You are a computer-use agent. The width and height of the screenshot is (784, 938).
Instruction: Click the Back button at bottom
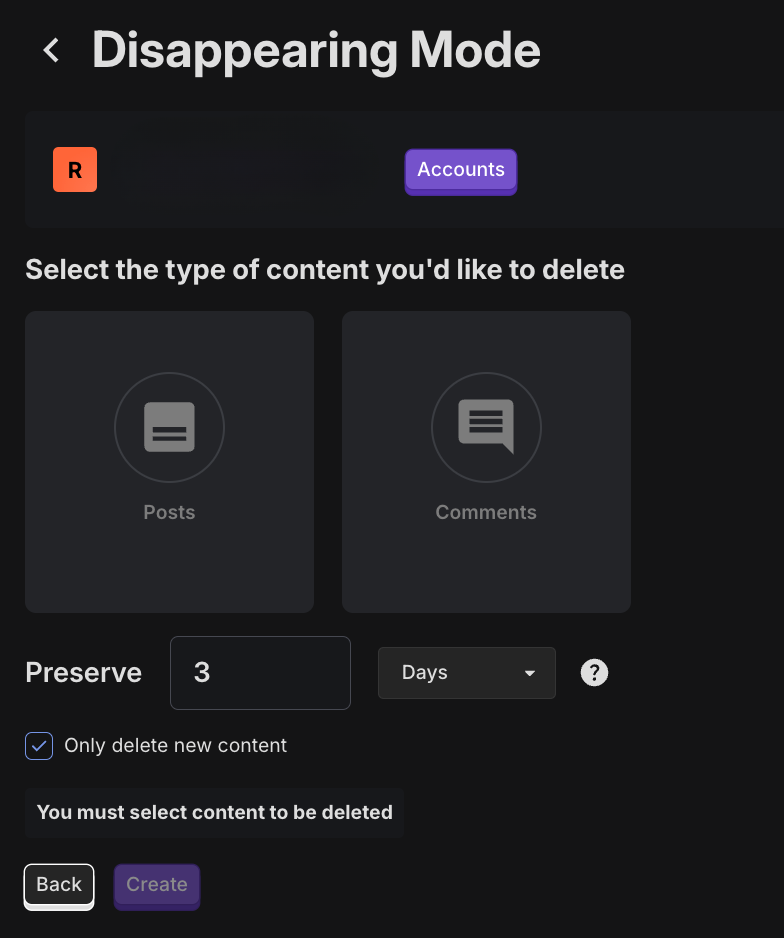pyautogui.click(x=59, y=885)
